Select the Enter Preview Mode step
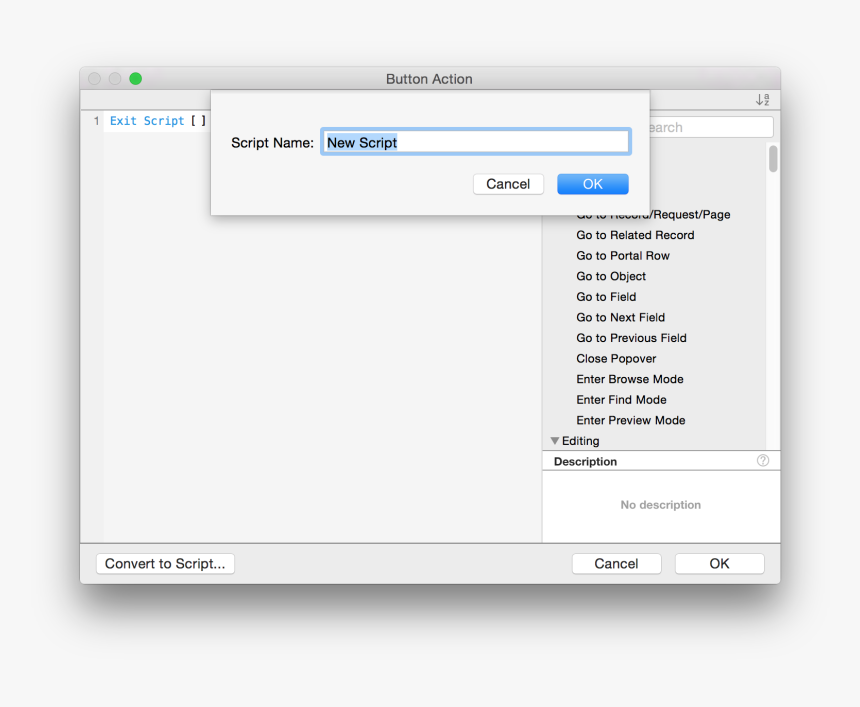 tap(630, 420)
